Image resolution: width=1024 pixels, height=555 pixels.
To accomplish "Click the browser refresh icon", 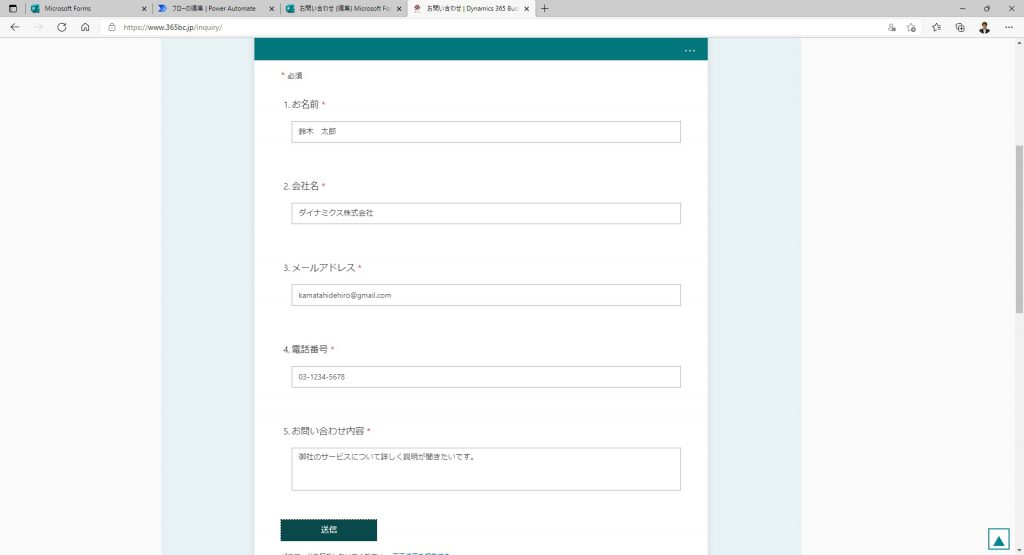I will (x=61, y=28).
